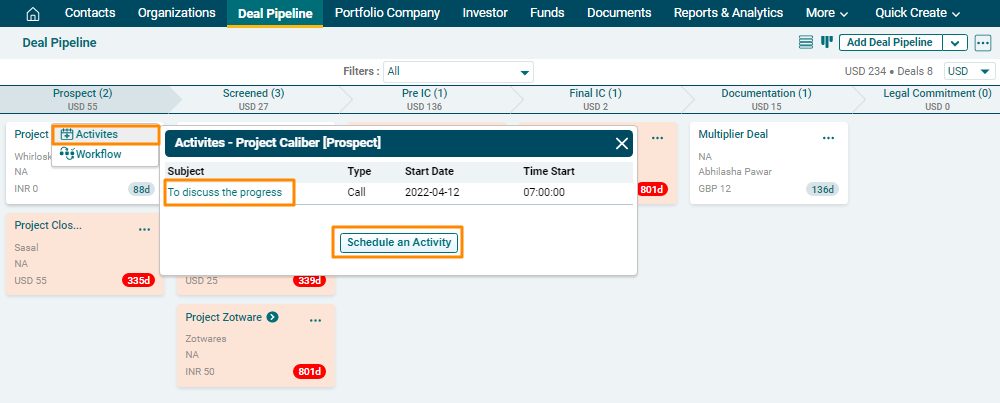Click the Schedule an Activity button
The image size is (1000, 403).
(399, 242)
